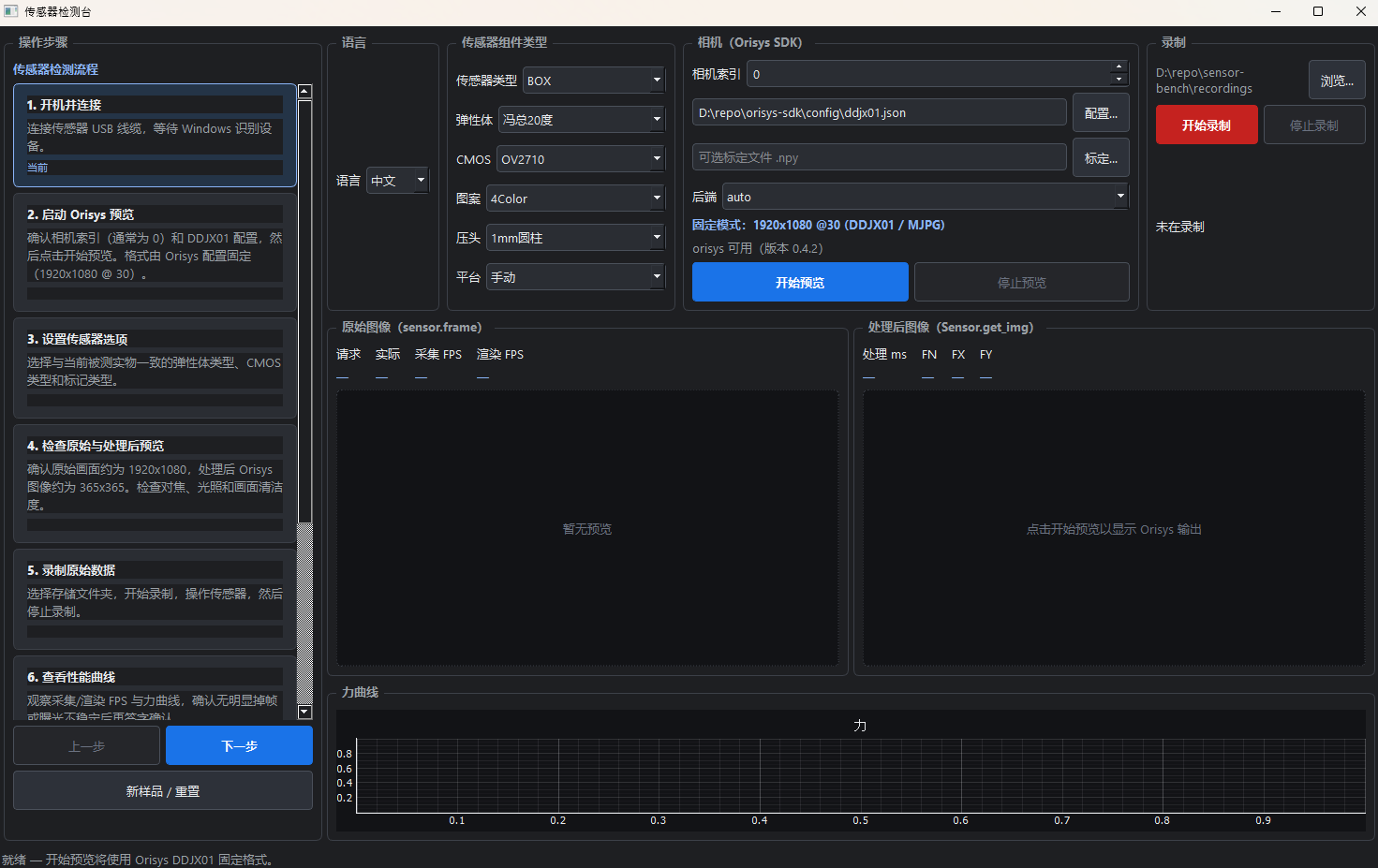Close the 传感器检测台 window

[1360, 11]
